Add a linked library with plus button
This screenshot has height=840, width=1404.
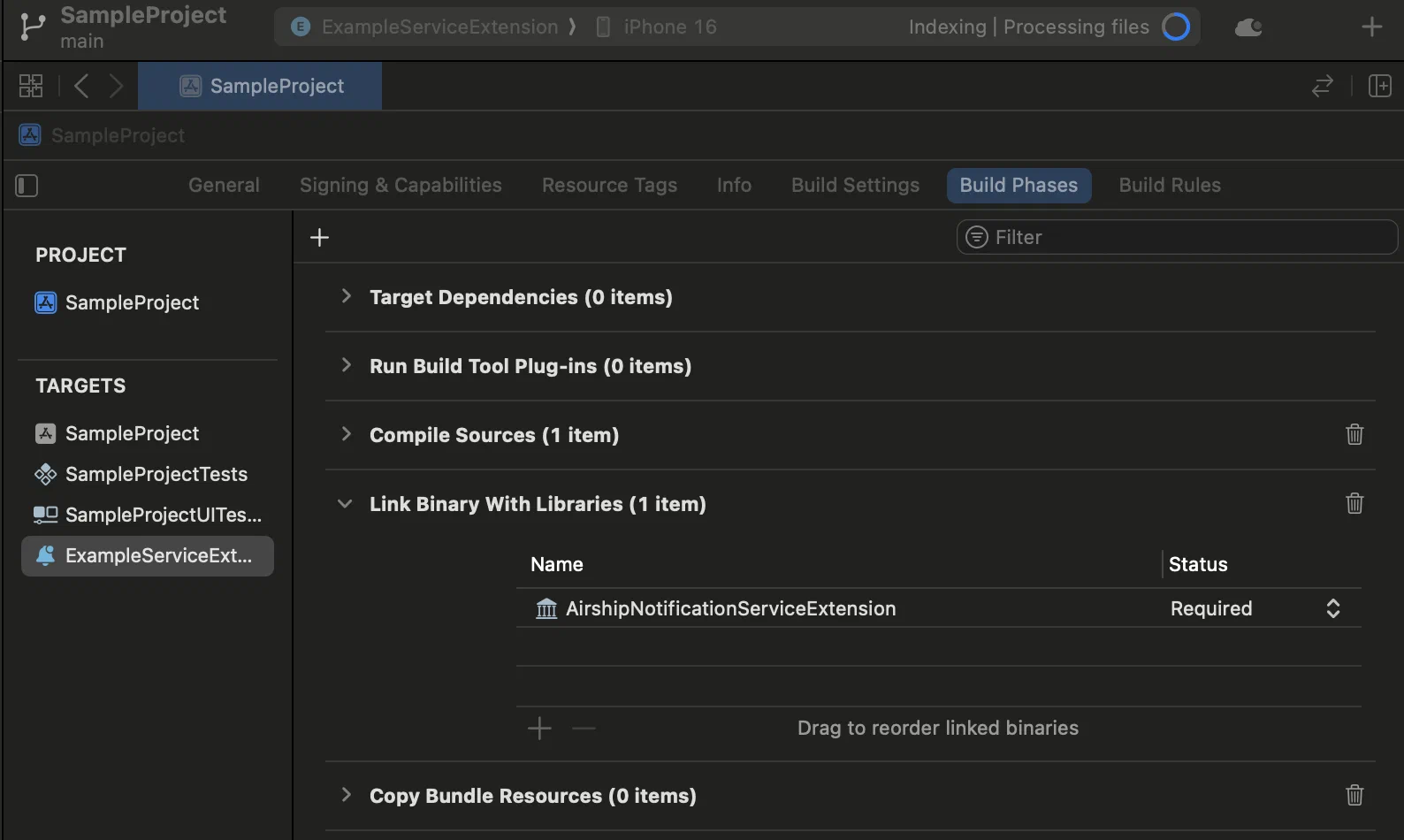point(539,729)
